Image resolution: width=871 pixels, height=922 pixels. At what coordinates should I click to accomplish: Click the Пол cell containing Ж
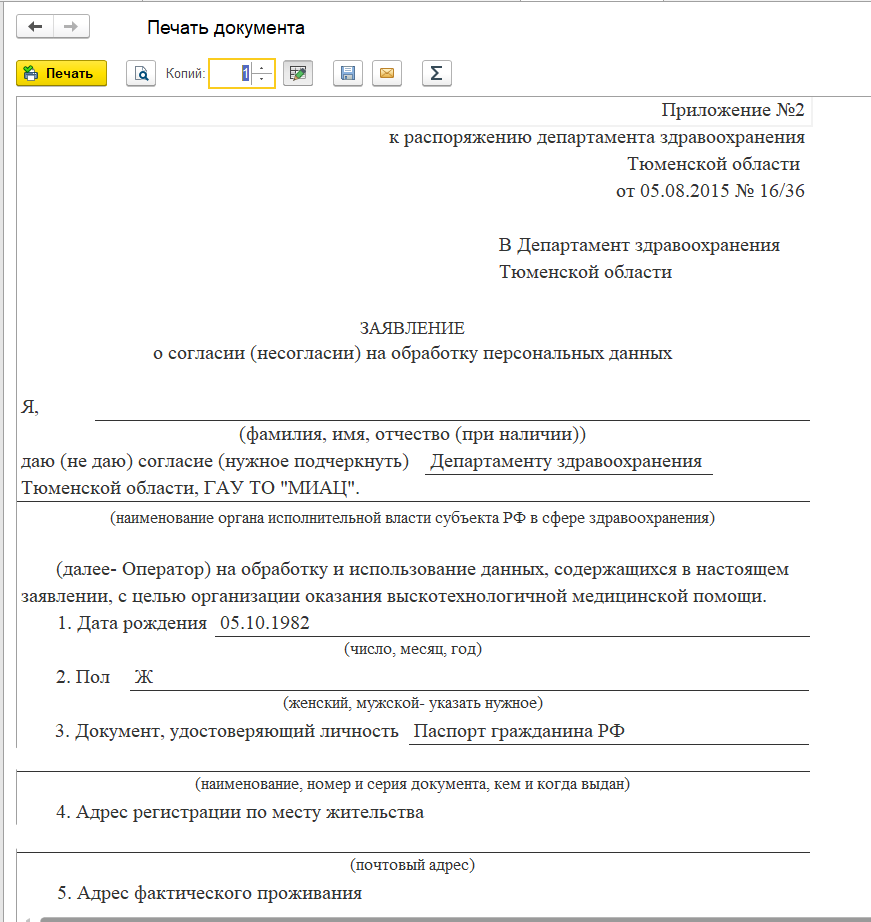pyautogui.click(x=144, y=677)
